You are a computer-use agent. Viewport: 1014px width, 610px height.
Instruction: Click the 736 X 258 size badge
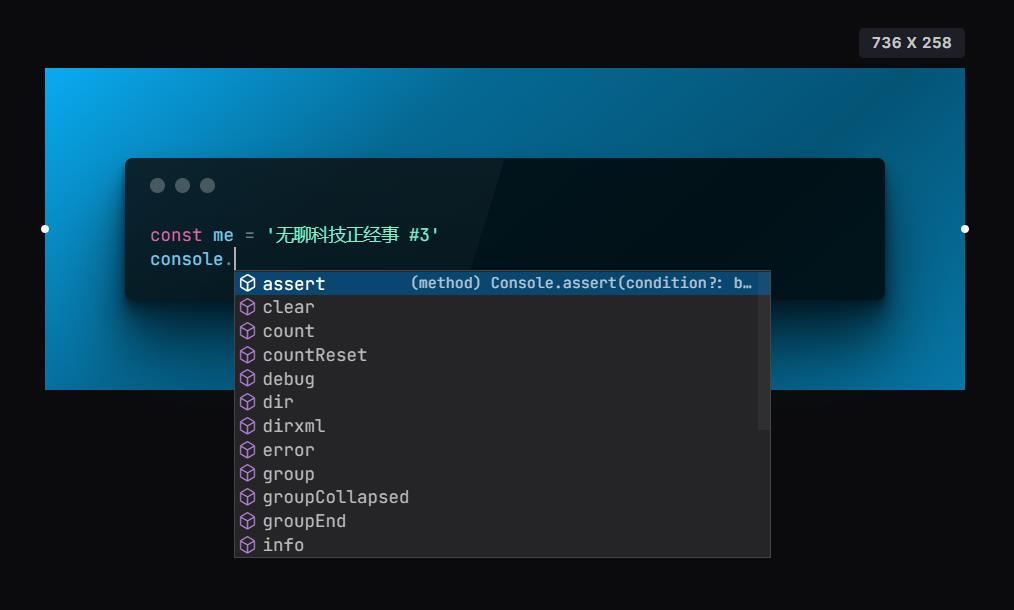point(912,43)
